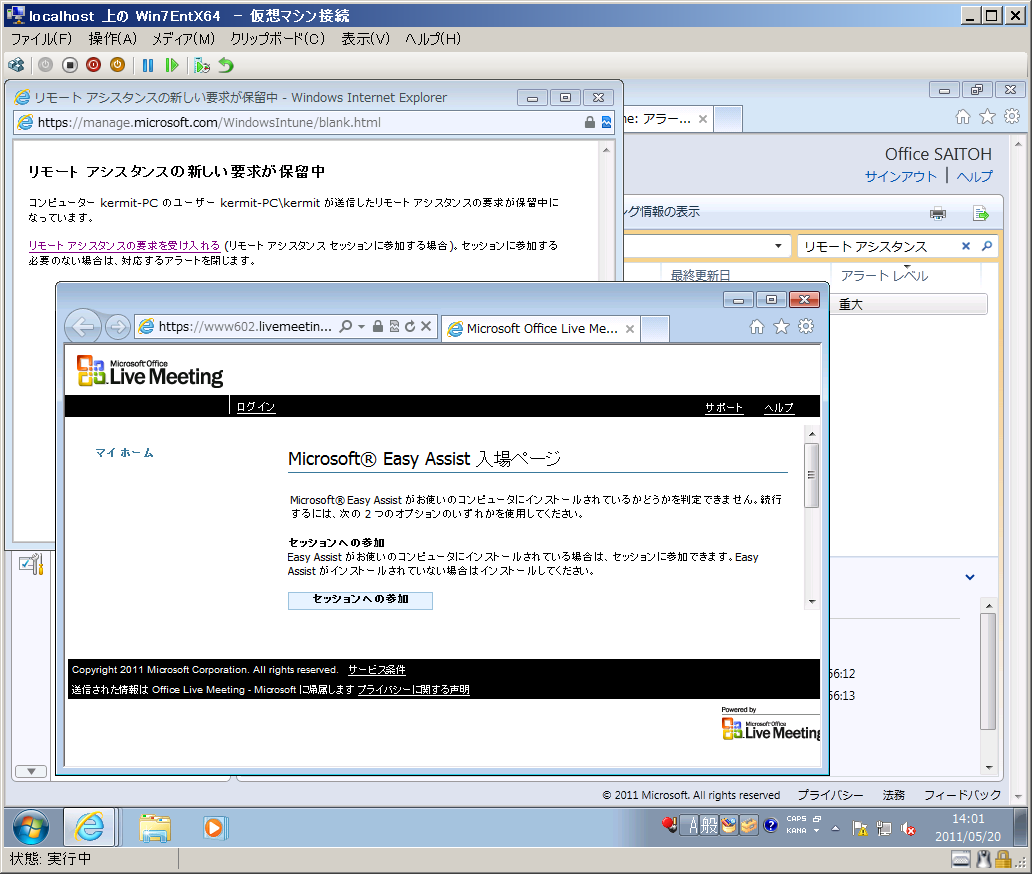The height and width of the screenshot is (874, 1032).
Task: Revert the virtual machine with green undo arrow
Action: (x=226, y=65)
